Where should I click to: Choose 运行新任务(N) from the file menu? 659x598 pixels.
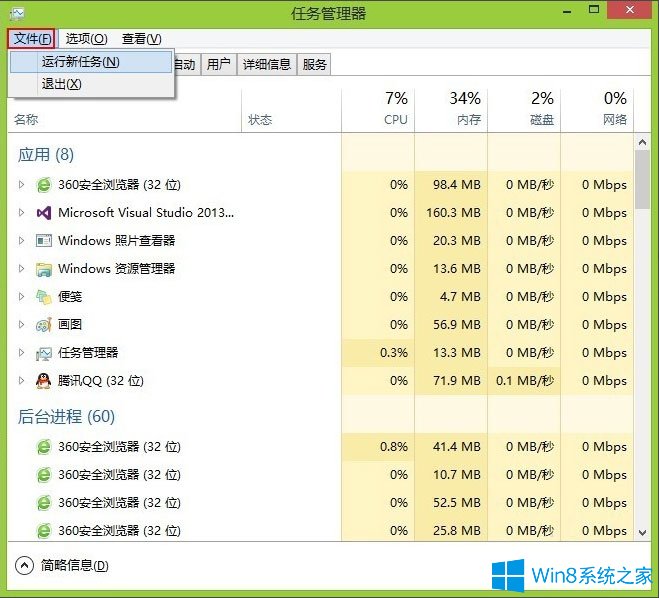click(80, 62)
